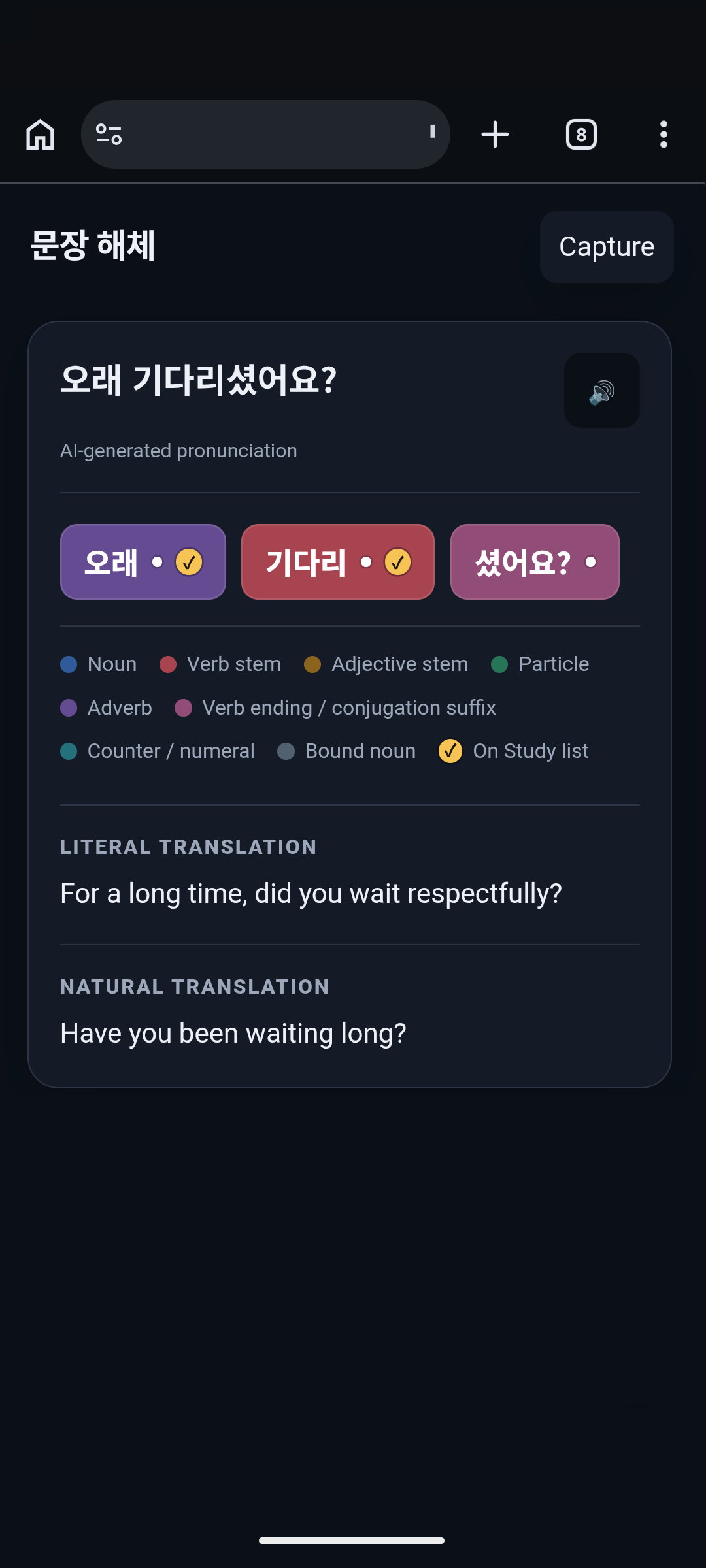The width and height of the screenshot is (706, 1568).
Task: Select the On Study list legend checkmark
Action: point(450,751)
